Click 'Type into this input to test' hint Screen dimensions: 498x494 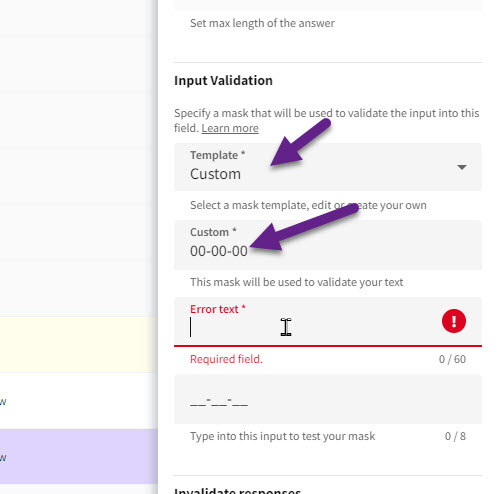(x=282, y=436)
